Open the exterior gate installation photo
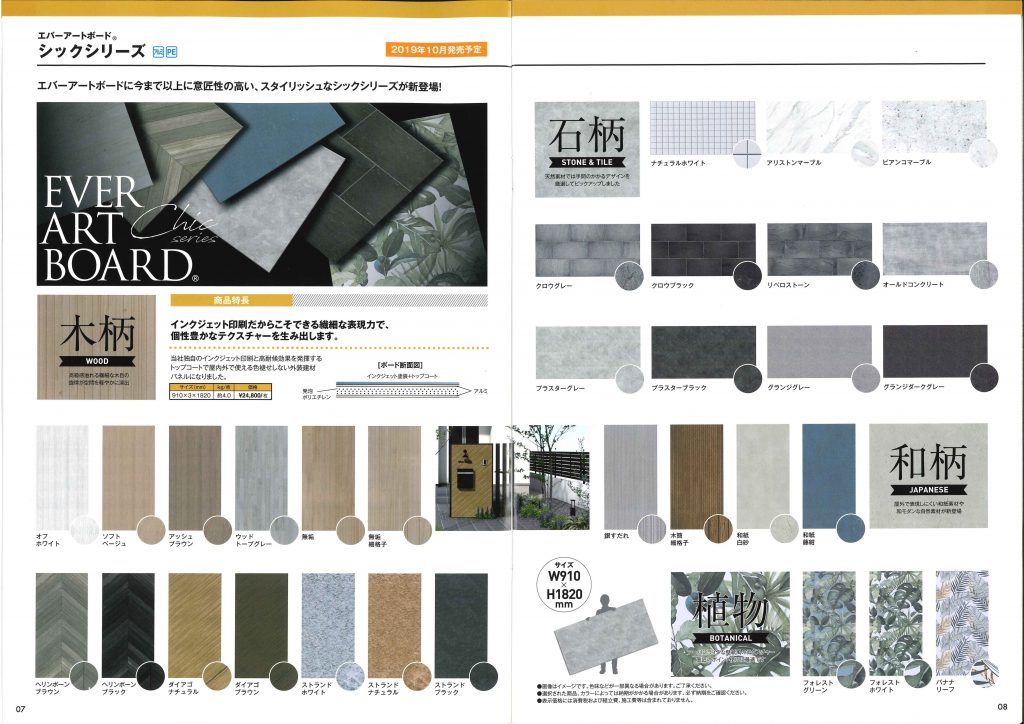1024x724 pixels. pyautogui.click(x=512, y=478)
